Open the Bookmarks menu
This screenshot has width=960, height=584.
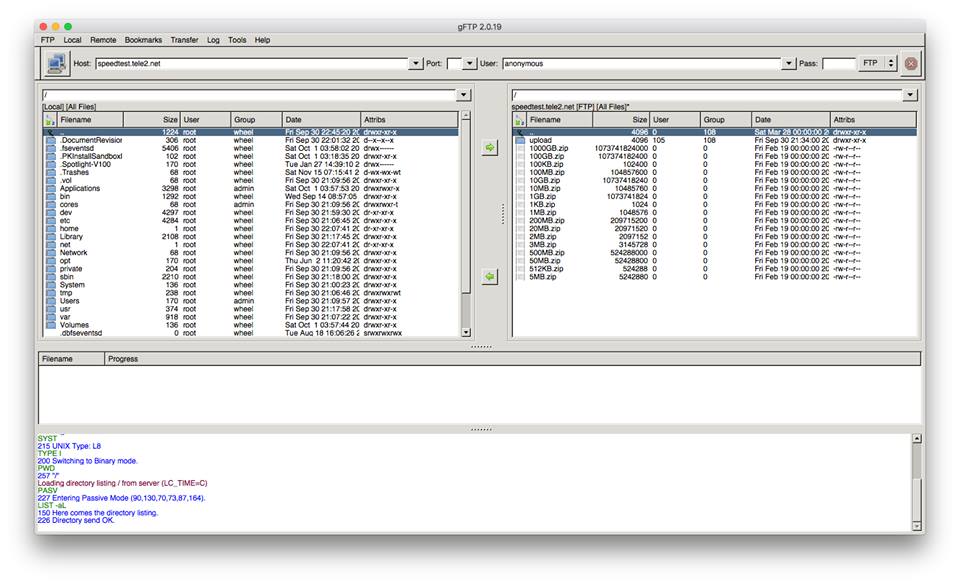coord(143,40)
